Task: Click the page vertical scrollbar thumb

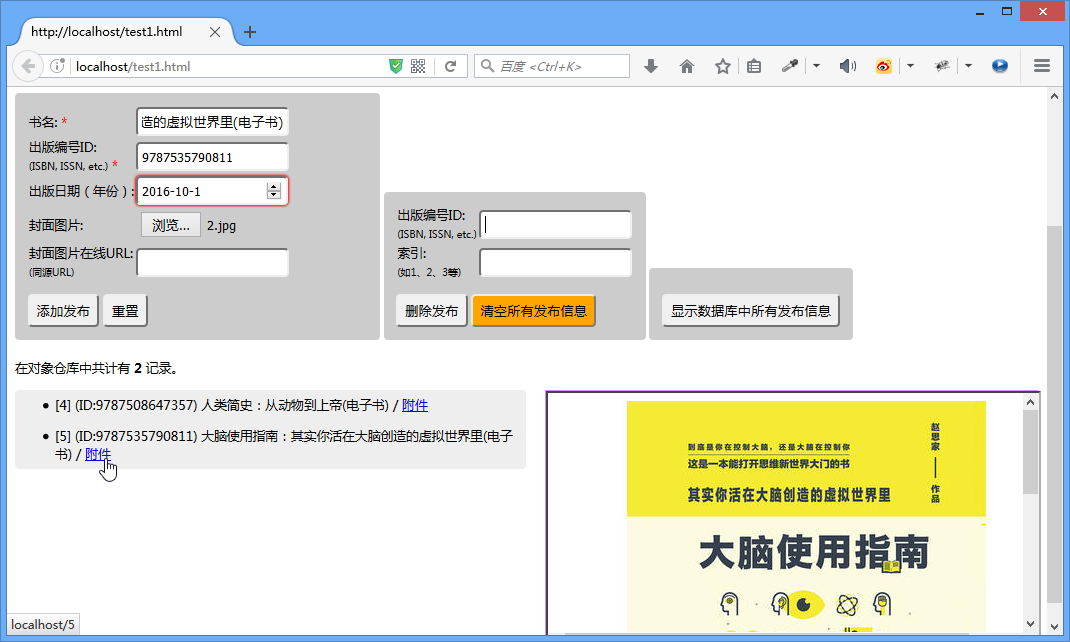Action: click(1054, 413)
